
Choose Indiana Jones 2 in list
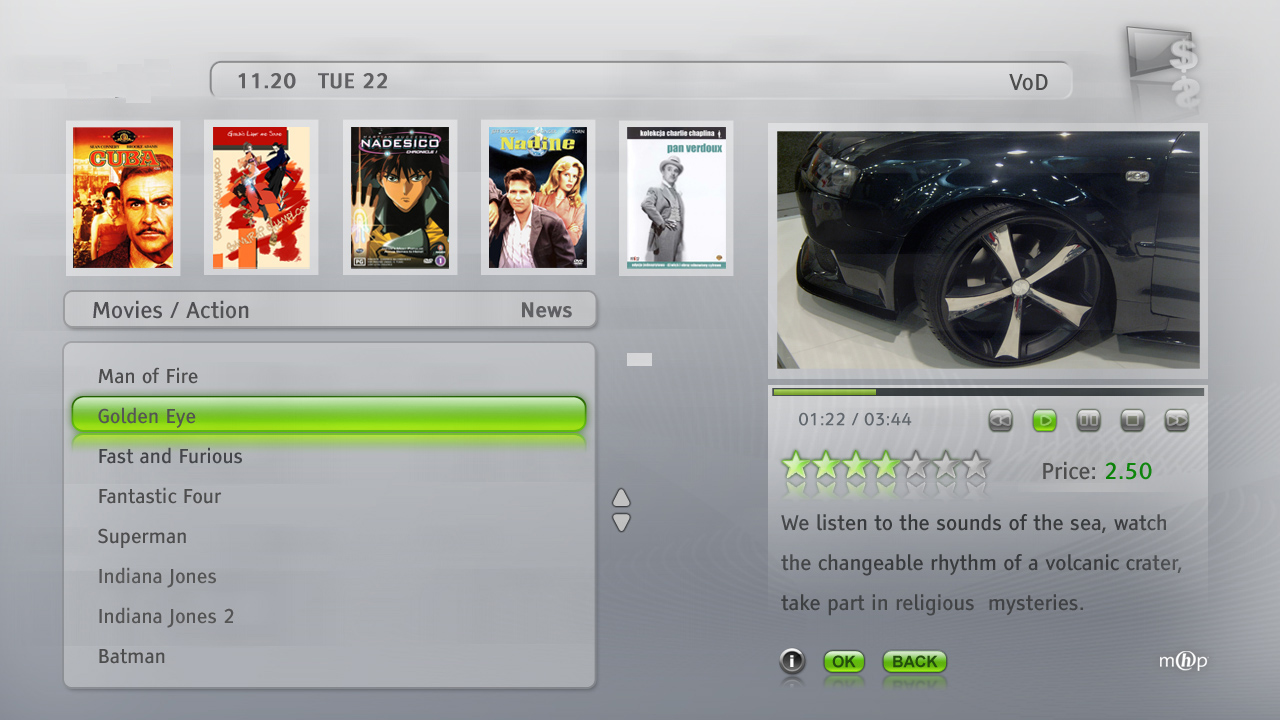point(166,616)
